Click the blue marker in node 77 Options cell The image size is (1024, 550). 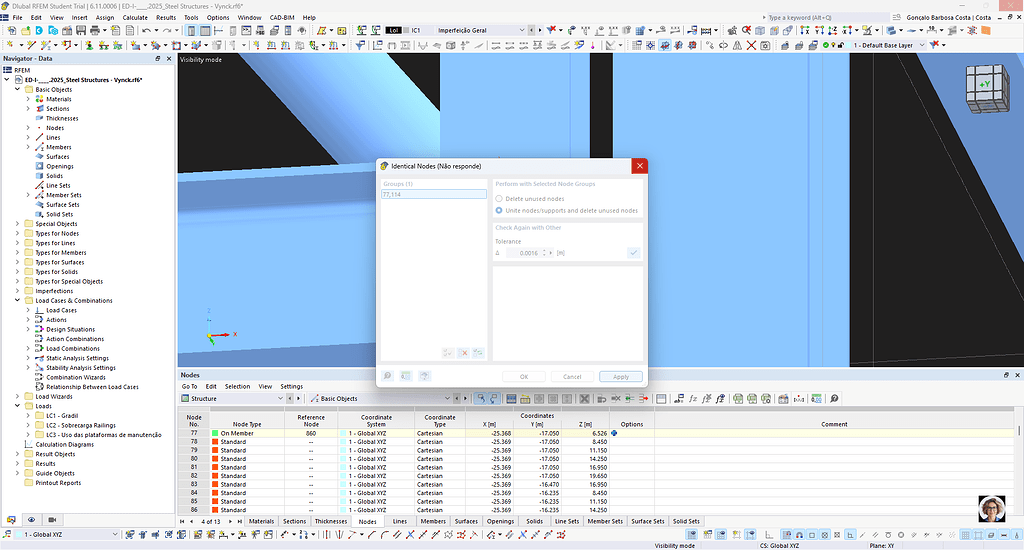[614, 433]
